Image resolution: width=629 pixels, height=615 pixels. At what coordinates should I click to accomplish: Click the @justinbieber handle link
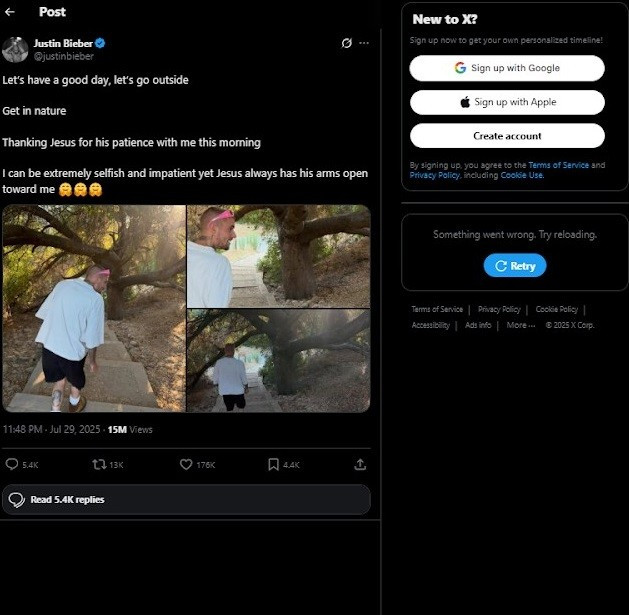[x=62, y=56]
